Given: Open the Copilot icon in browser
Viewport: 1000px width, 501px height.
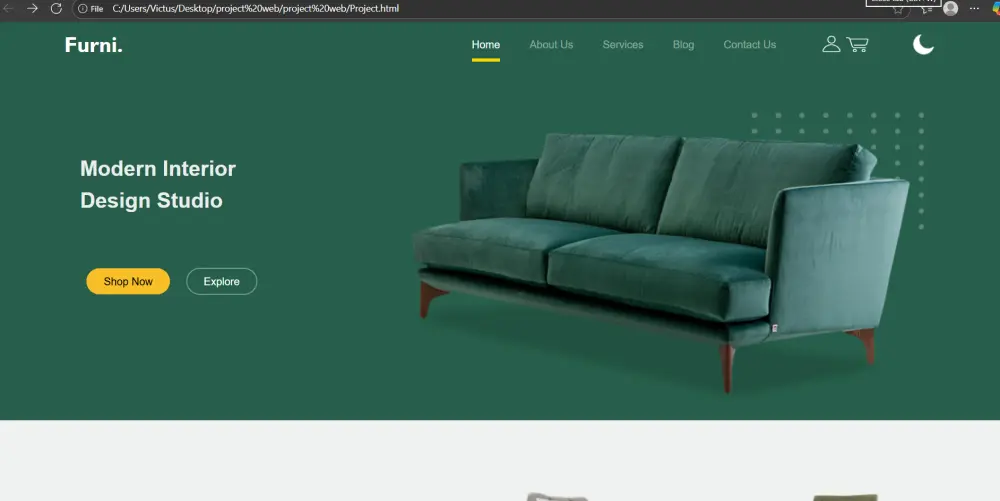Looking at the screenshot, I should pyautogui.click(x=996, y=8).
